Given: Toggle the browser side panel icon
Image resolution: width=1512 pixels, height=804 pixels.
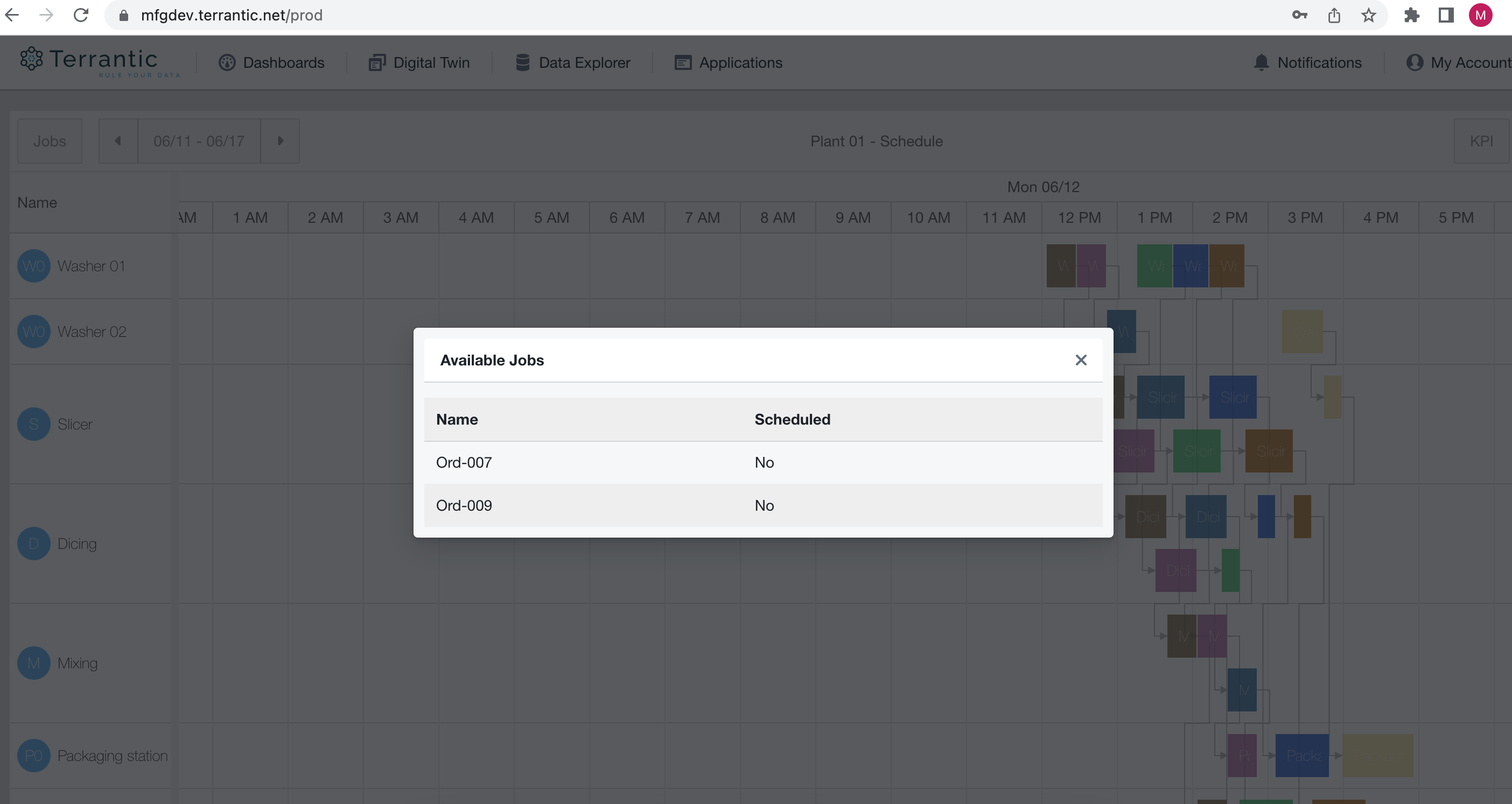Looking at the screenshot, I should [x=1446, y=15].
